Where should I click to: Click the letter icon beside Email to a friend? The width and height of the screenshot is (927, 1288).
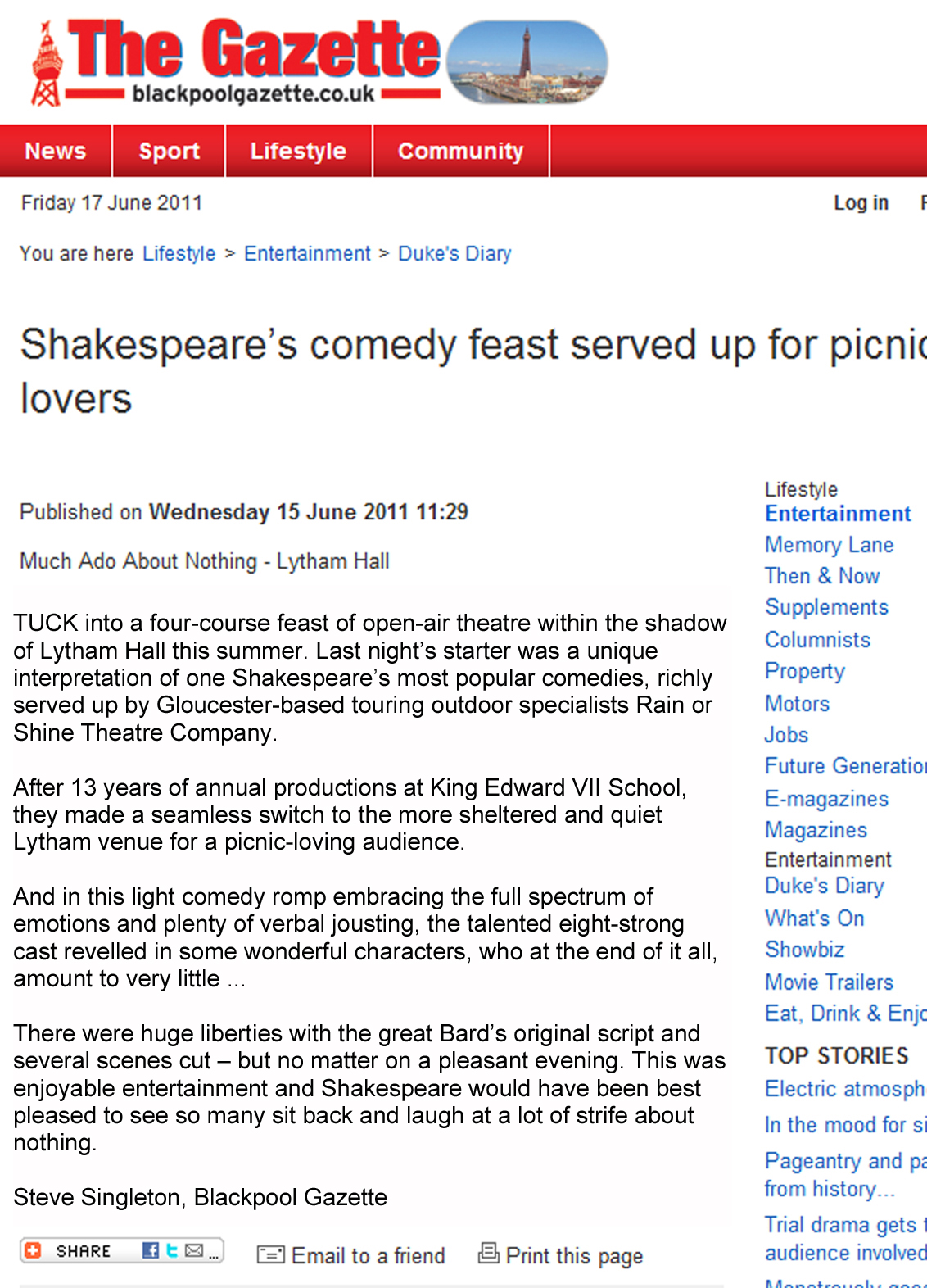click(270, 1254)
